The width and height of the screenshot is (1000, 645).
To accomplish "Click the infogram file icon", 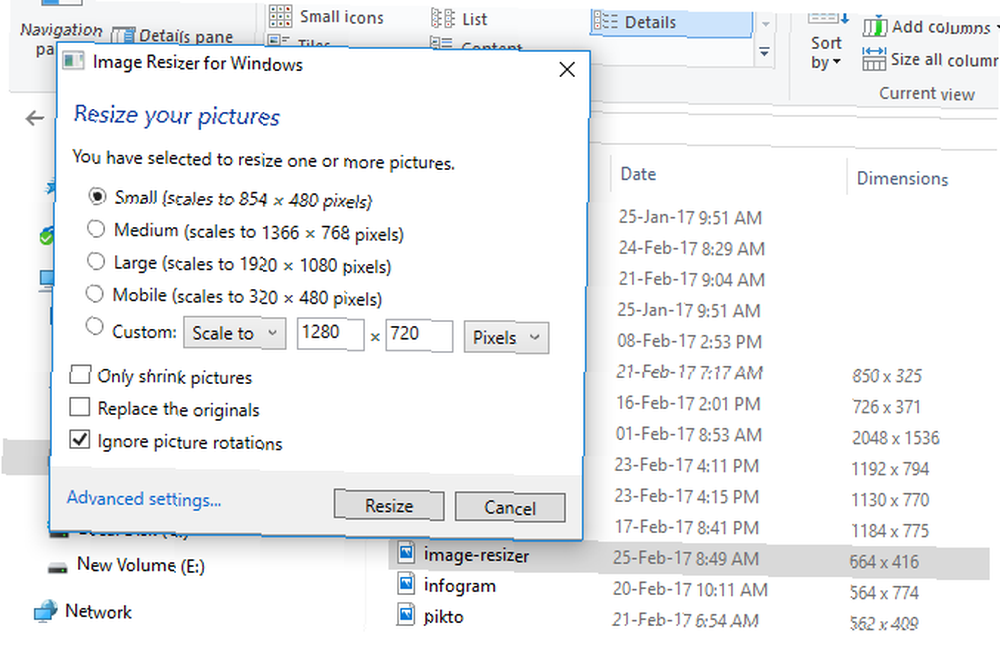I will tap(406, 583).
